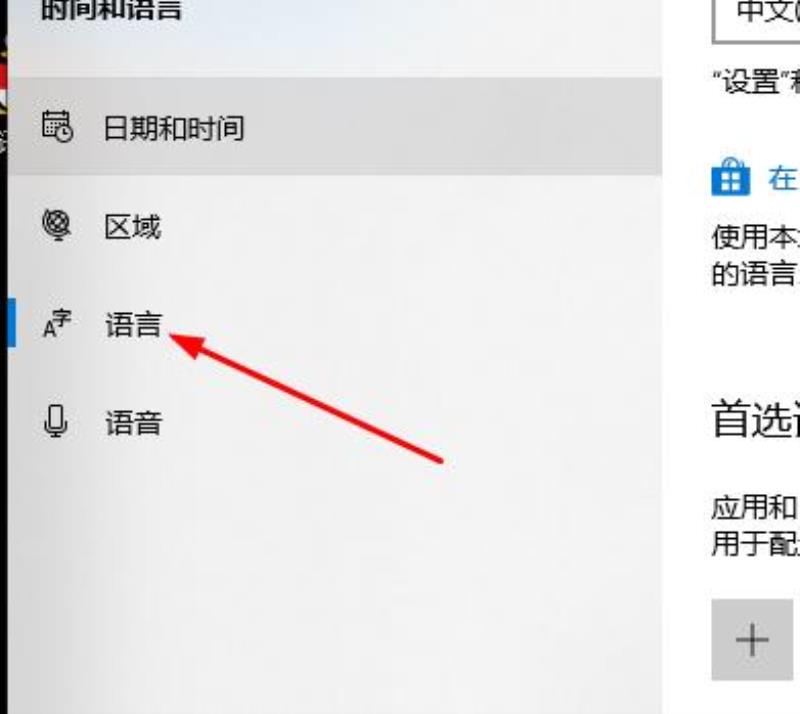The image size is (800, 714).
Task: Click the text line starting with 用于配
Action: [x=756, y=544]
